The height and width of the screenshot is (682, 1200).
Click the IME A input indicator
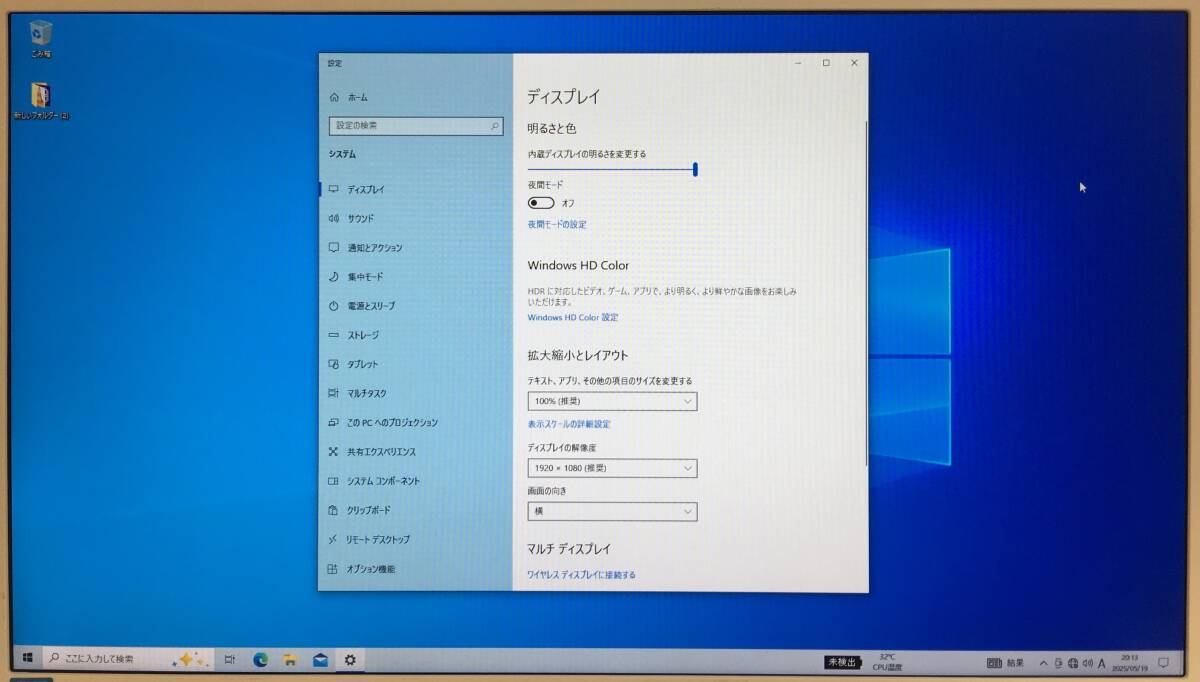tap(1102, 662)
